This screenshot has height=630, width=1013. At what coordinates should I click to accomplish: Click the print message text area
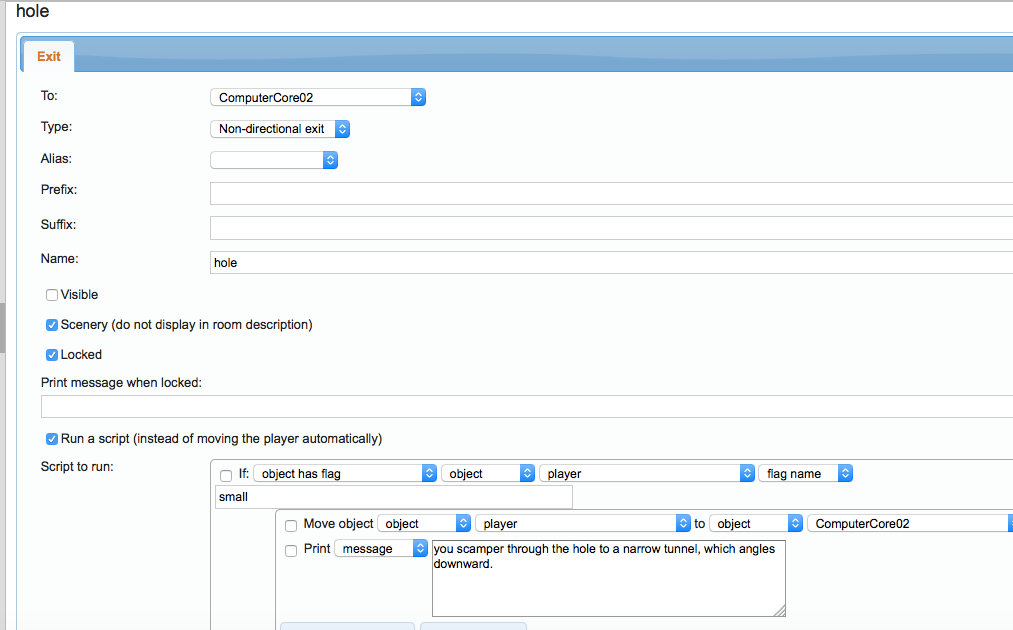point(607,578)
